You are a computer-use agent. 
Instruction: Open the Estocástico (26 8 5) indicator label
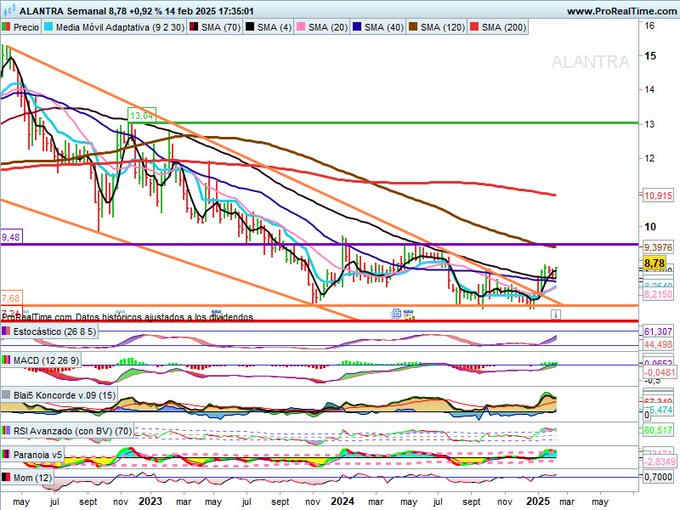point(55,332)
